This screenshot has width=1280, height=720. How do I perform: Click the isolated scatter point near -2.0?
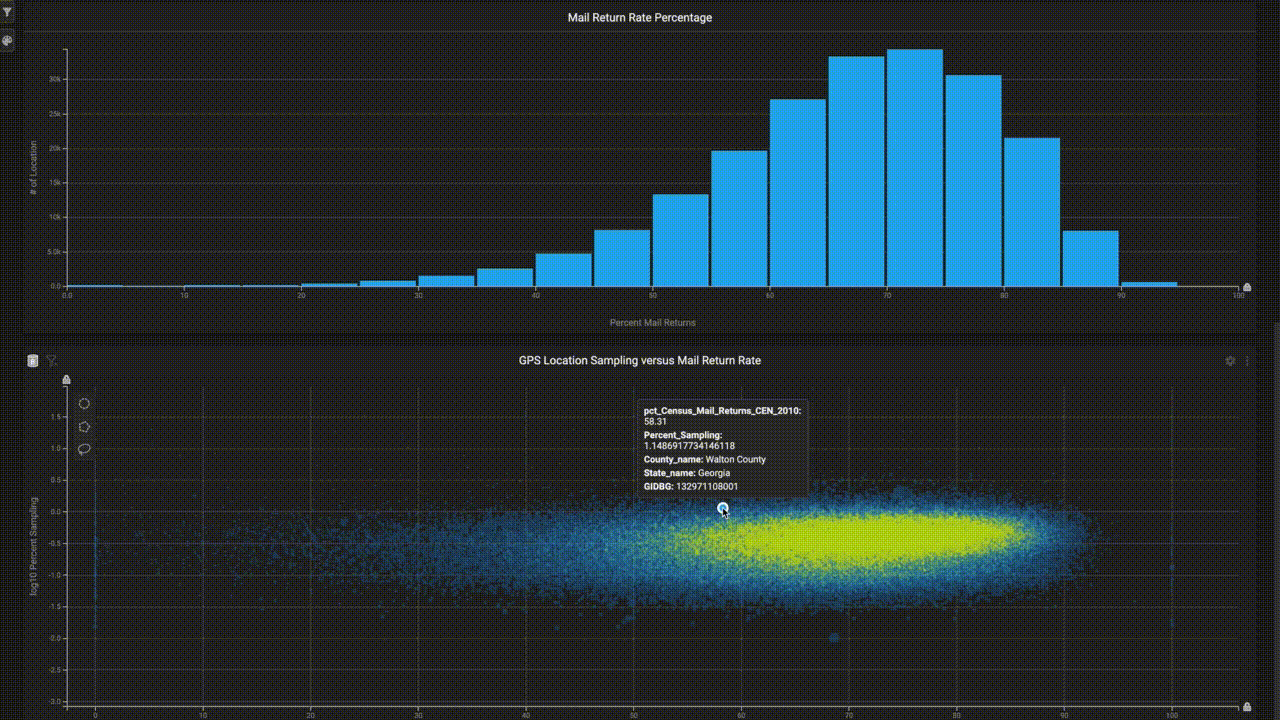pyautogui.click(x=834, y=637)
